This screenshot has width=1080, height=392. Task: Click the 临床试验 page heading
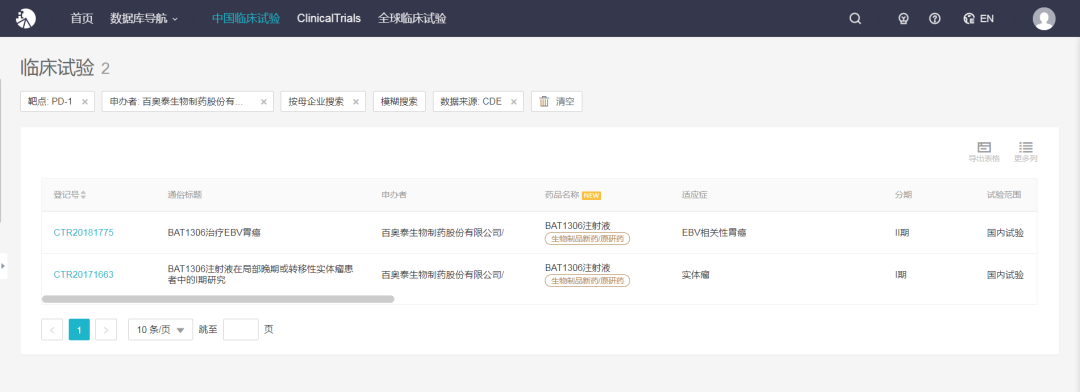57,68
